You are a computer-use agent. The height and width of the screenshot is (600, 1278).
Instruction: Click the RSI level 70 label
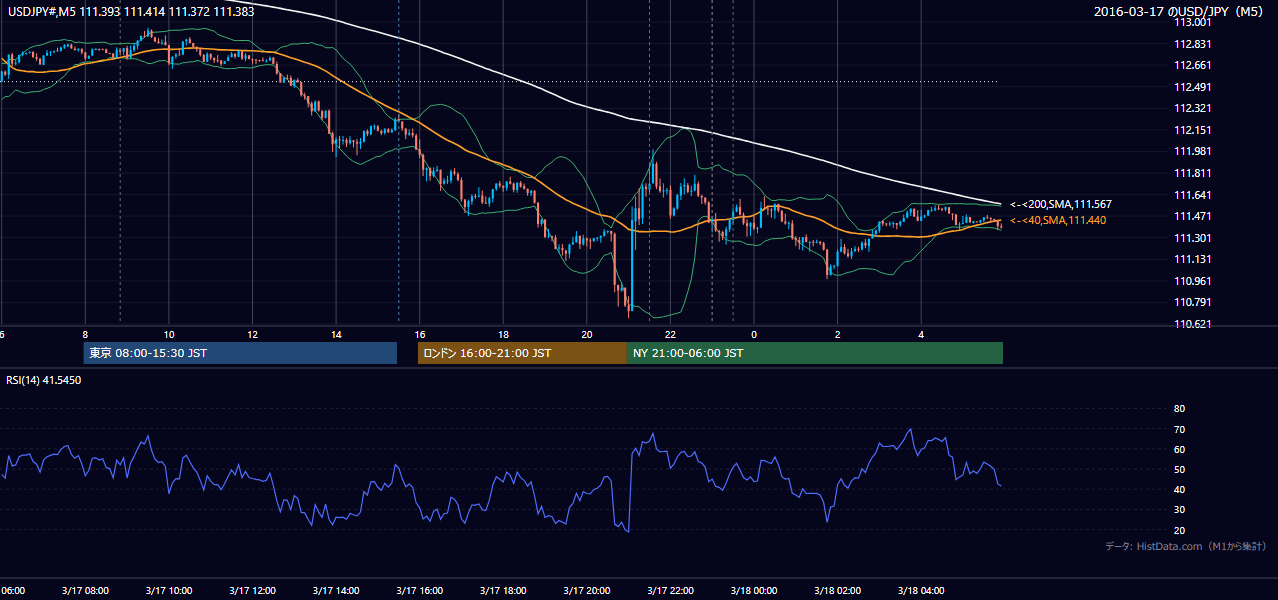click(x=1179, y=429)
